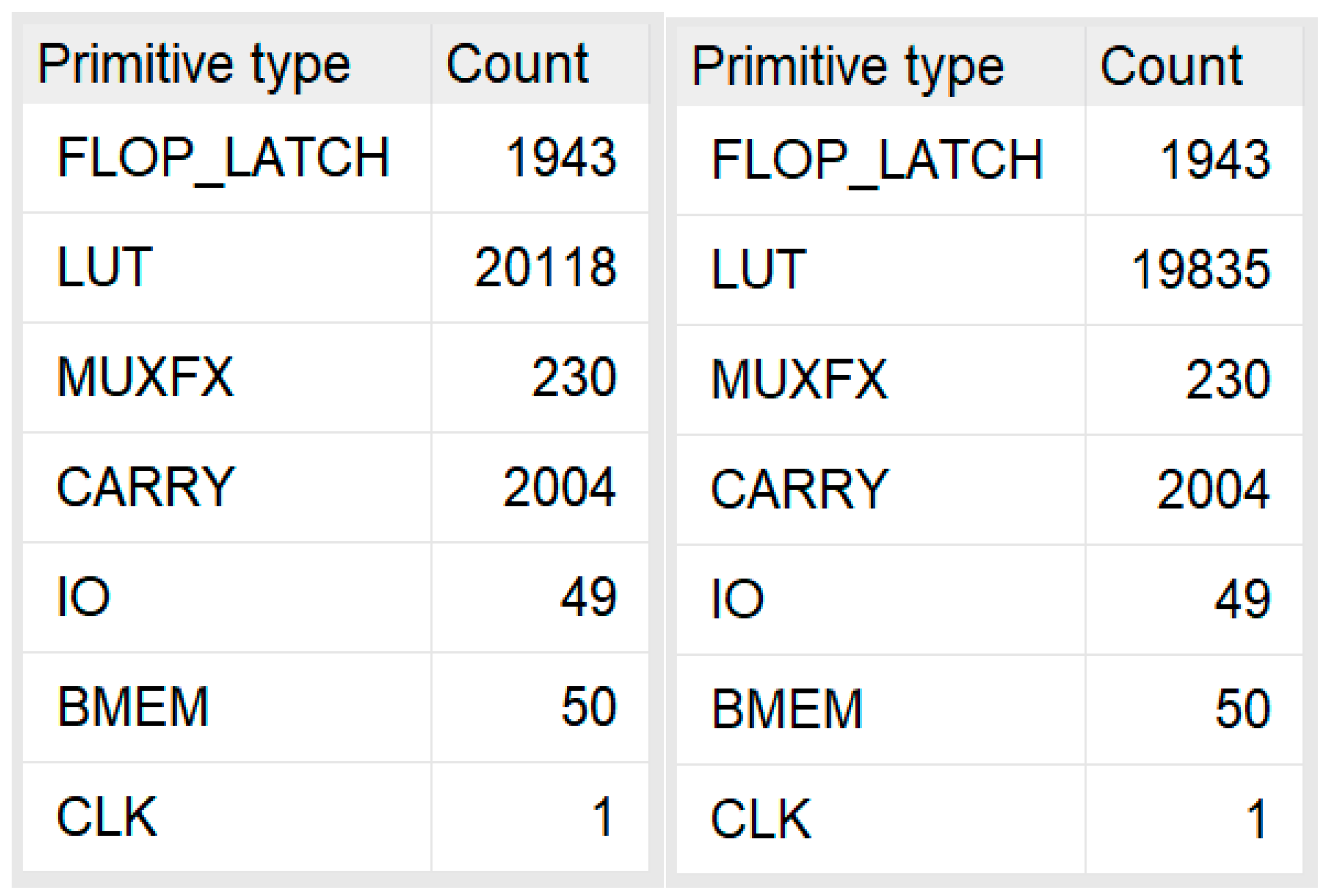Select FLOP_LATCH row label in left table

click(223, 157)
